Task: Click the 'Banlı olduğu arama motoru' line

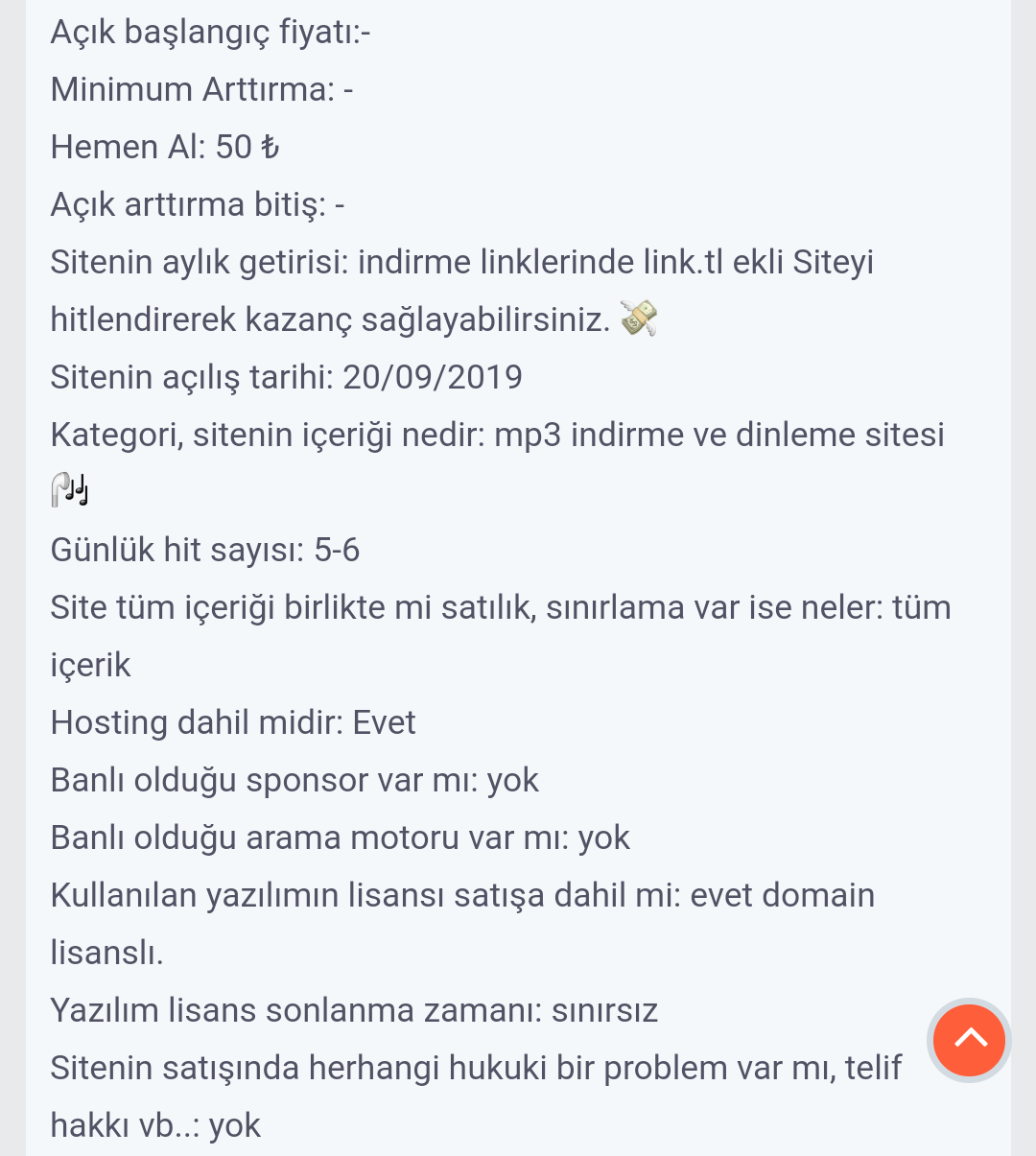Action: [x=341, y=838]
